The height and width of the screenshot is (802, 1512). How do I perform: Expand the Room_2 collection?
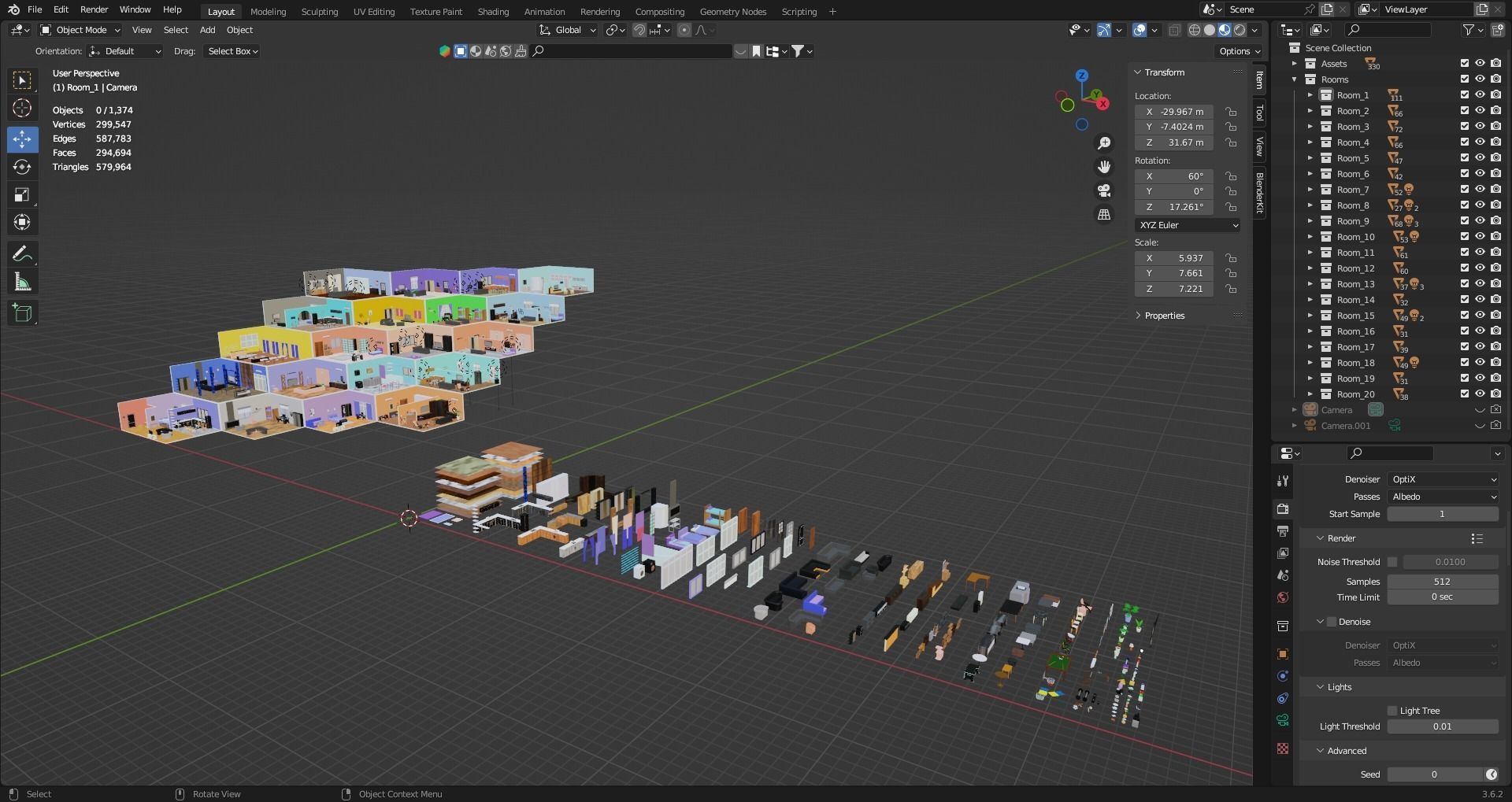coord(1310,111)
